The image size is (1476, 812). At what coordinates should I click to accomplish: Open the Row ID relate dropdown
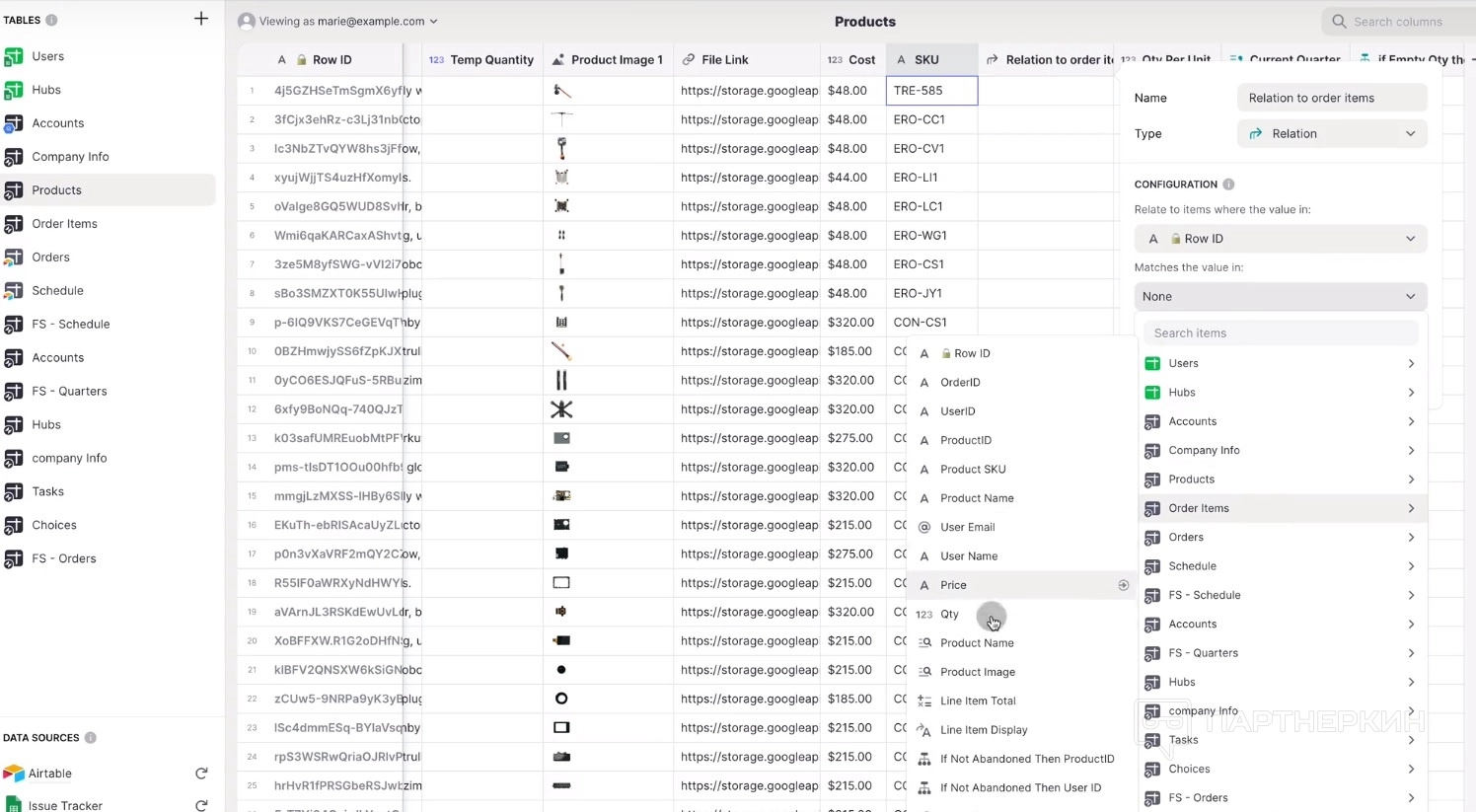[1281, 239]
